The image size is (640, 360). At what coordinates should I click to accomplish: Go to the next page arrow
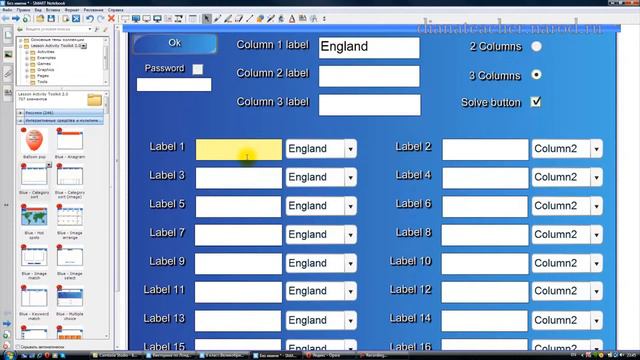[16, 18]
